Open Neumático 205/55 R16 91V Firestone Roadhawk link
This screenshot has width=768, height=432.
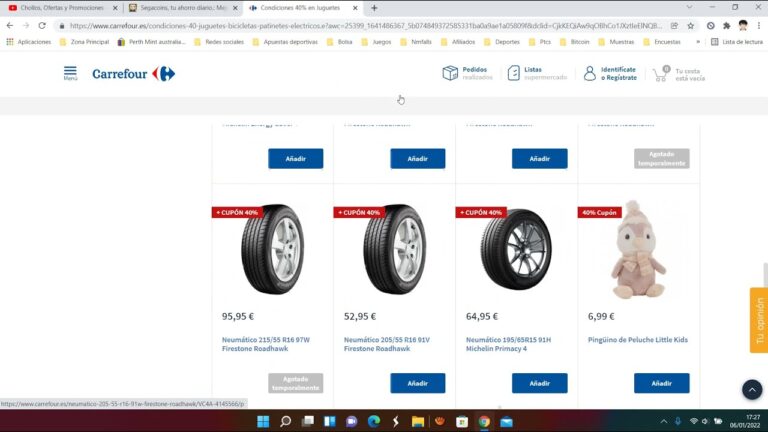[x=387, y=344]
